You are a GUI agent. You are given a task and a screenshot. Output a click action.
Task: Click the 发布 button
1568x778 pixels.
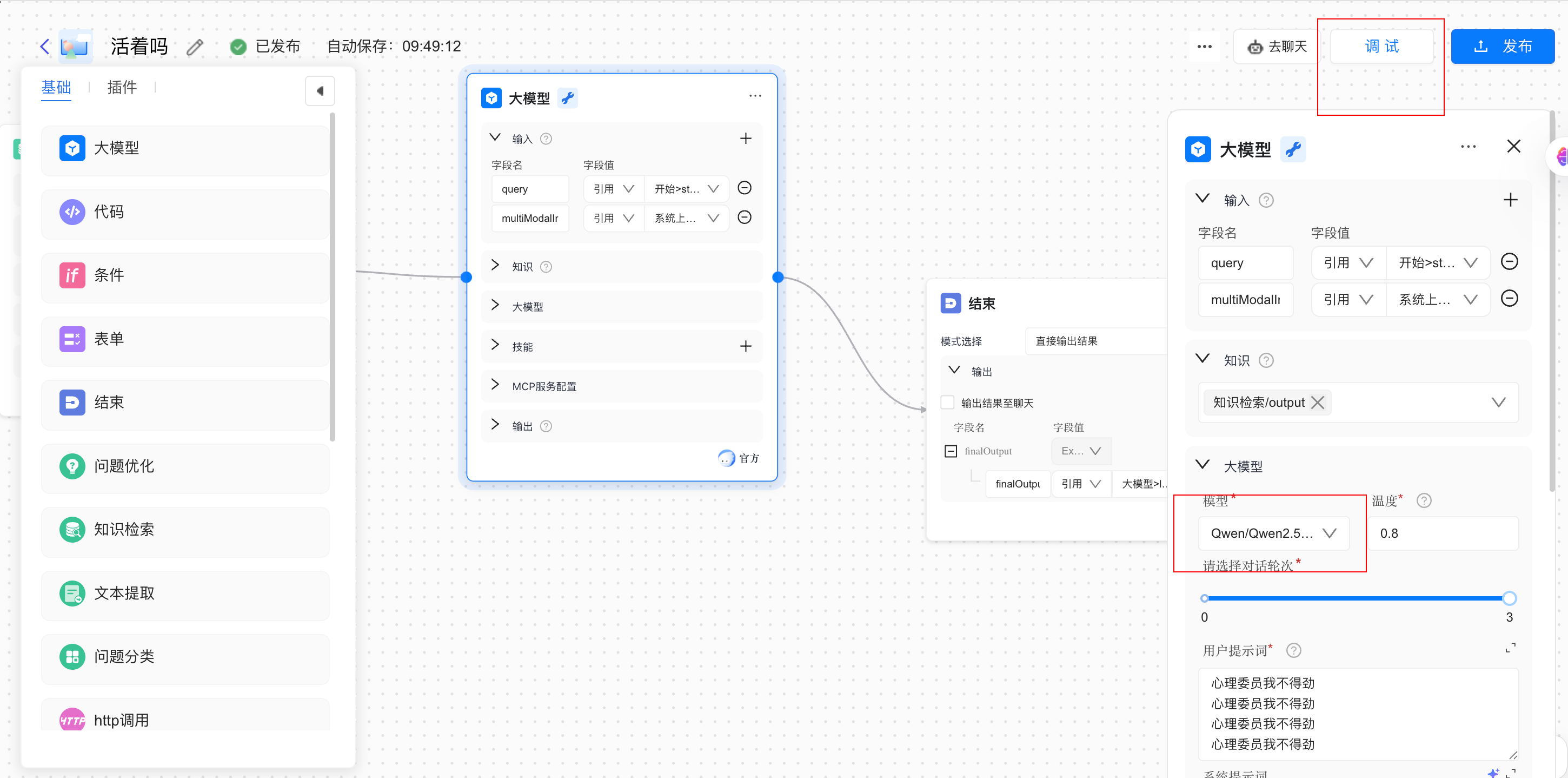(x=1502, y=45)
